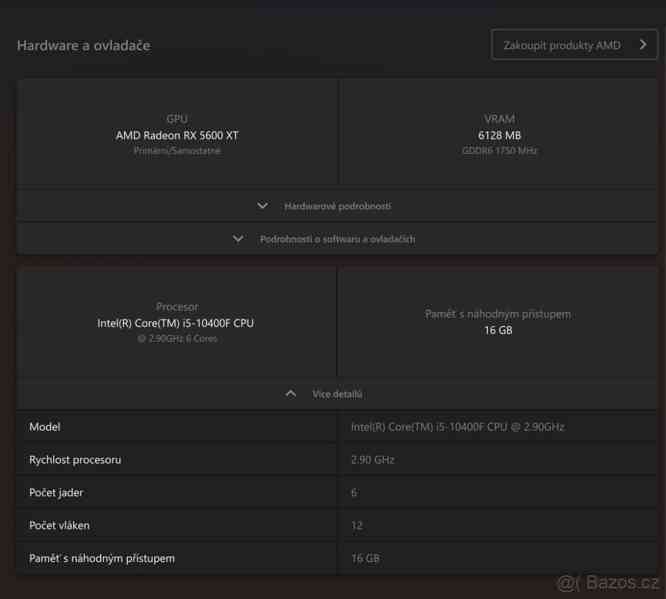Click the Model row label
This screenshot has width=666, height=599.
point(45,427)
